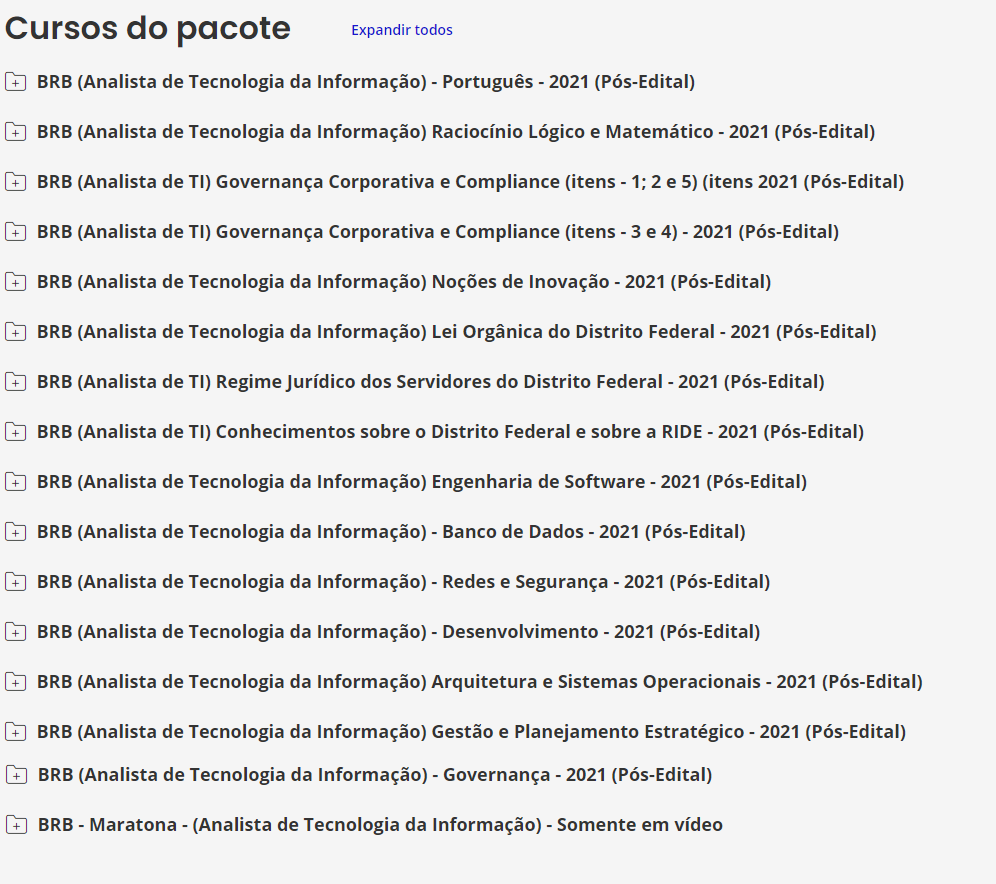
Task: Open Raciocínio Lógico e Matemático course title
Action: [456, 132]
